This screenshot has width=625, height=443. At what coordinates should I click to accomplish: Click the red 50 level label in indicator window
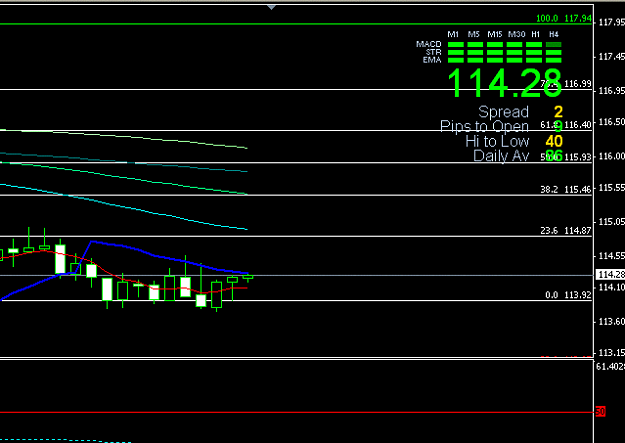(600, 412)
